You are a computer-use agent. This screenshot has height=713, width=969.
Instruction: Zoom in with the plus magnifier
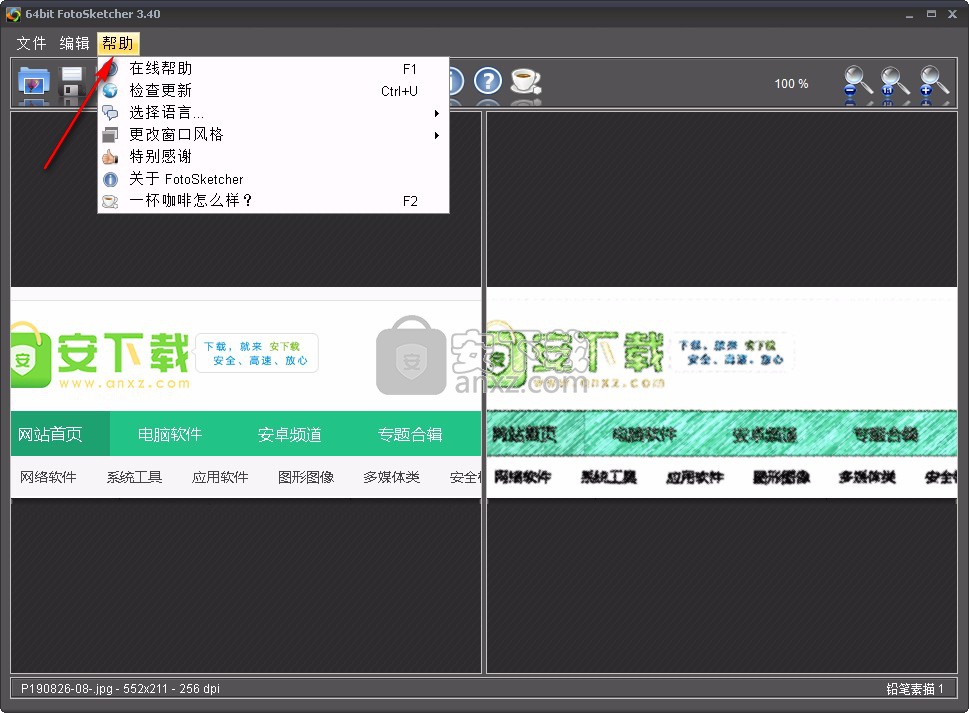click(x=933, y=83)
